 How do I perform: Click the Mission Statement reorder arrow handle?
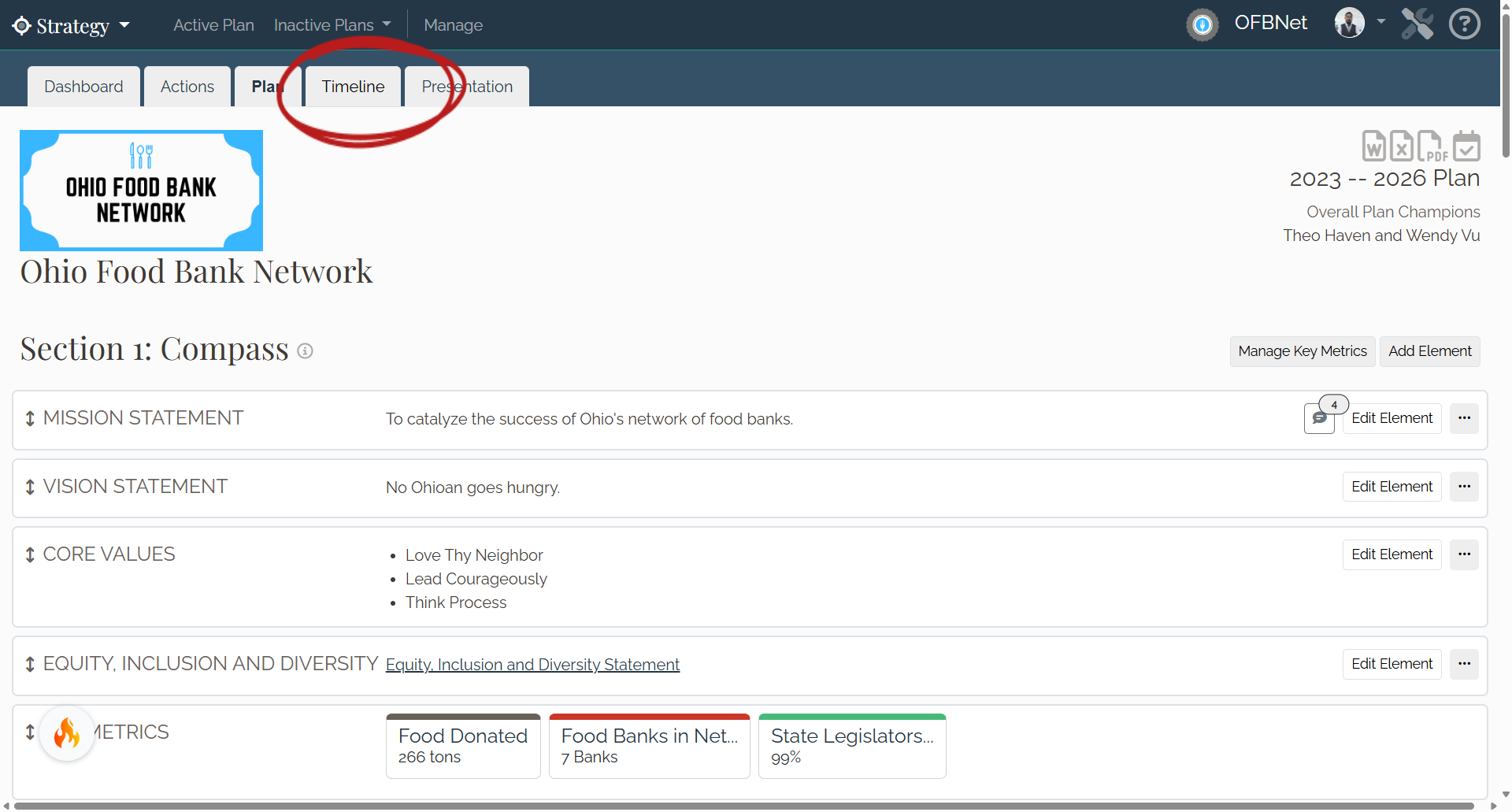point(30,419)
